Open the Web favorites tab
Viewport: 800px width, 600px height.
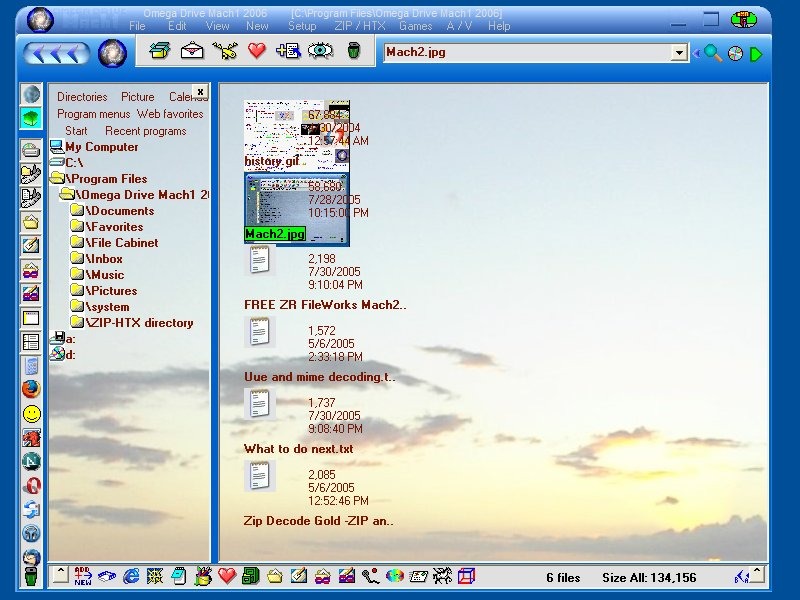click(x=170, y=114)
